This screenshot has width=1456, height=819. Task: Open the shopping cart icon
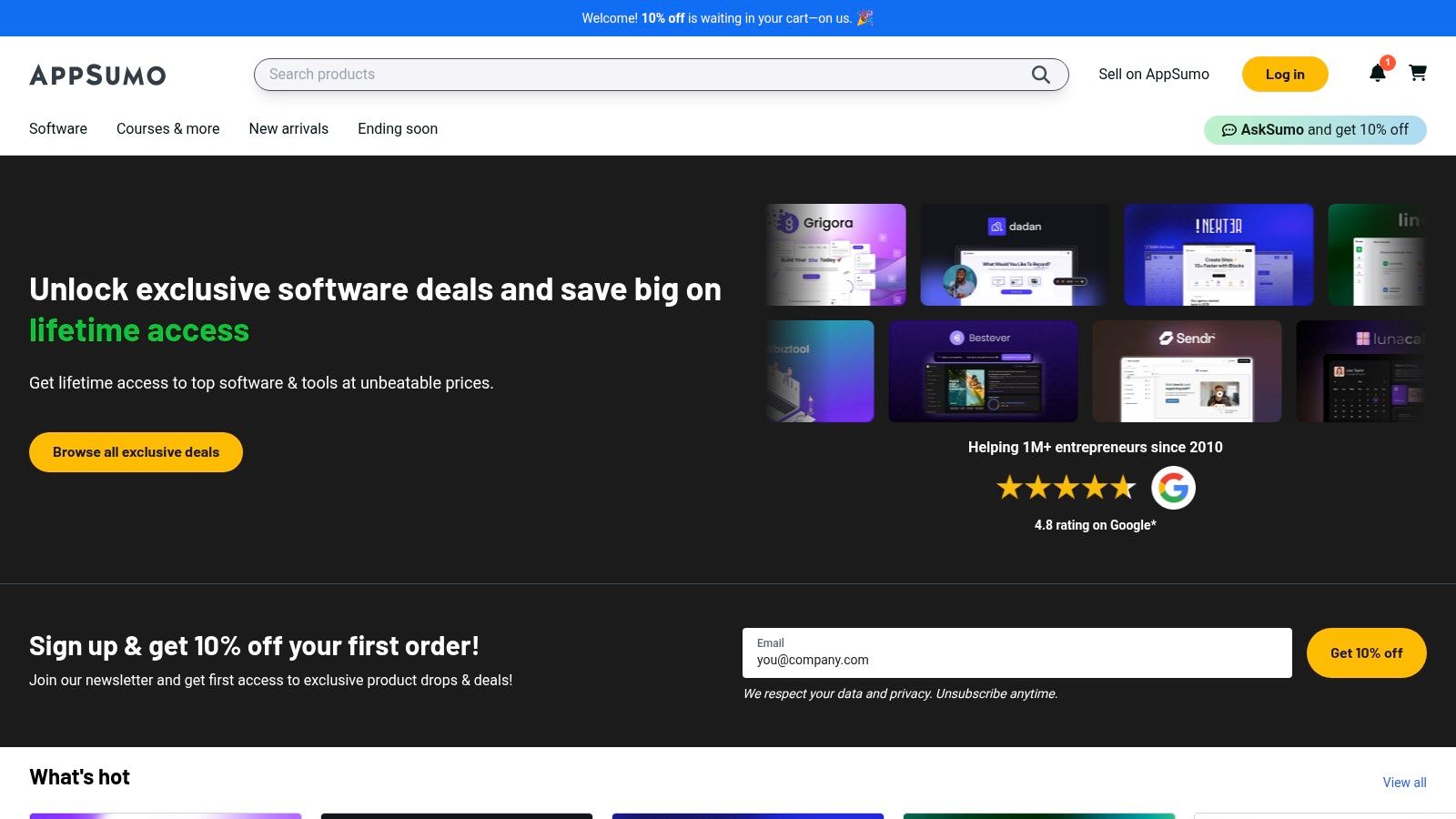1418,73
